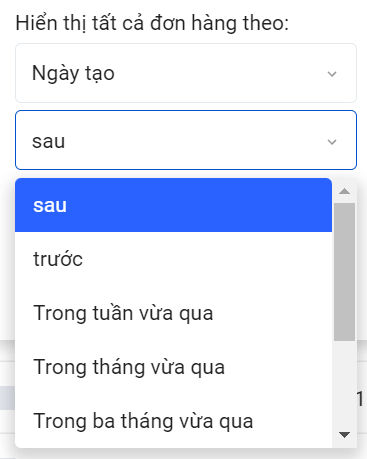This screenshot has height=459, width=367.
Task: Pick 'Trong tháng vừa qua' from the list
Action: point(173,367)
